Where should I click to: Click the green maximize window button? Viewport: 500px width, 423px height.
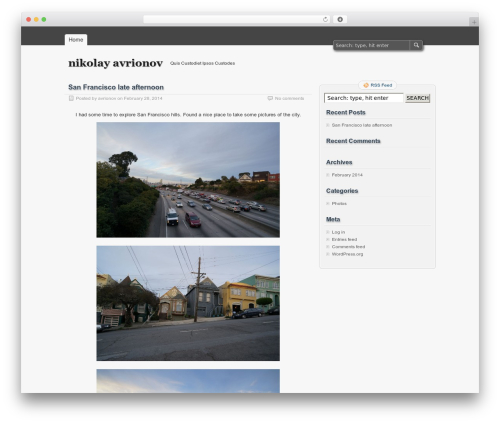(44, 19)
